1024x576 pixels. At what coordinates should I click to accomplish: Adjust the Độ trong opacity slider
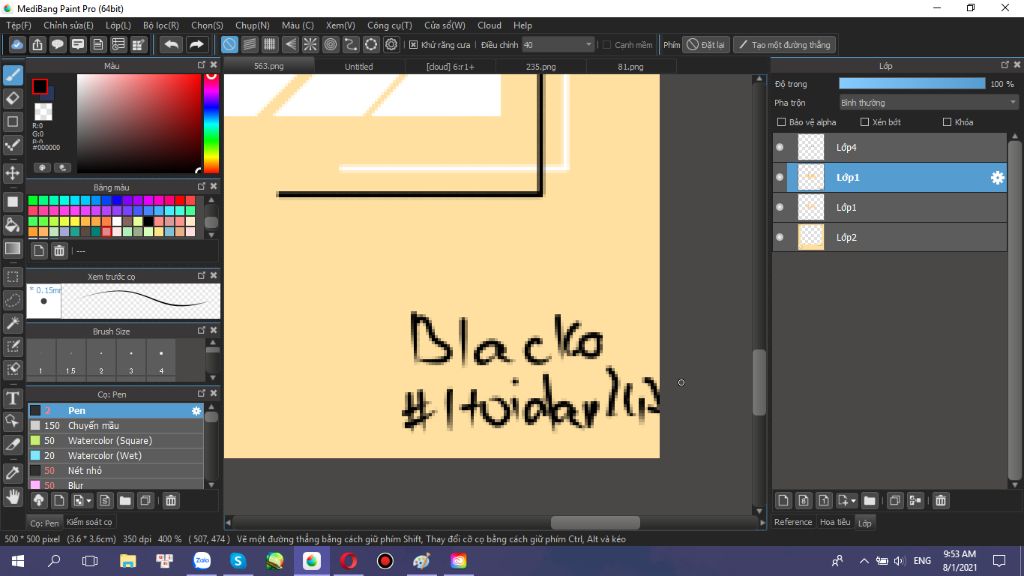912,84
